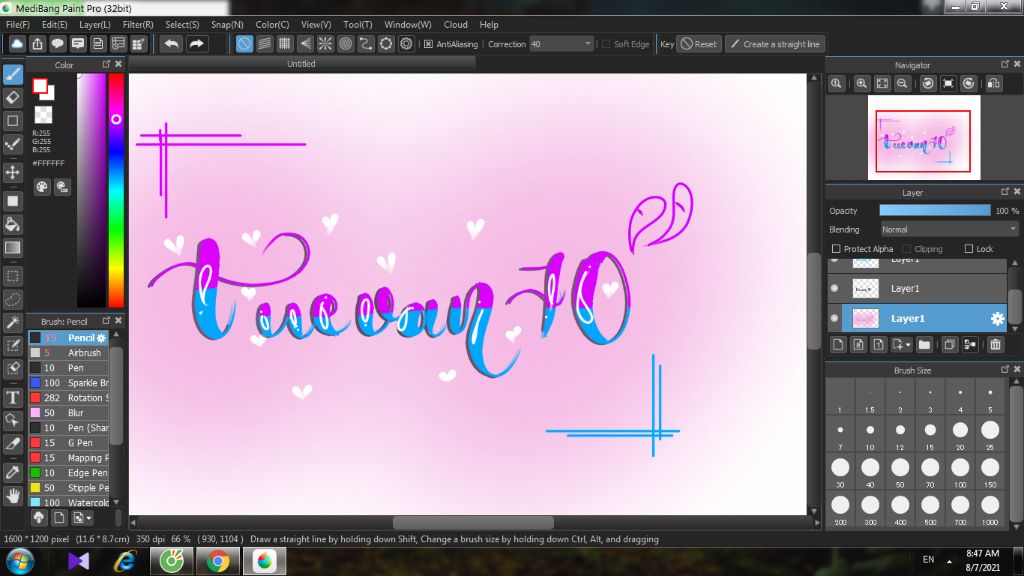Click Navigator zoom in magnifier
The height and width of the screenshot is (576, 1024).
point(861,84)
